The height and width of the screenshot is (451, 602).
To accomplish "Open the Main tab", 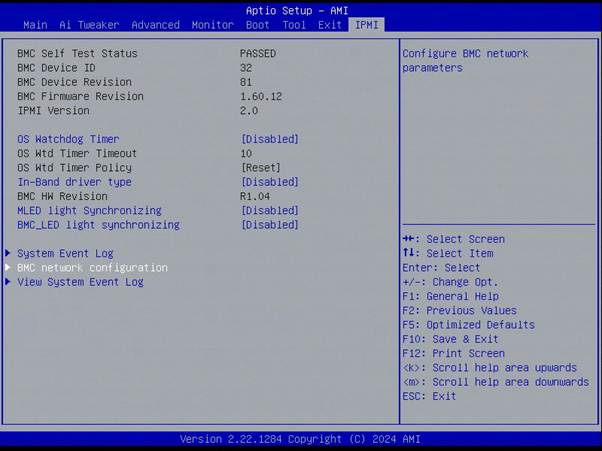I will coord(35,25).
